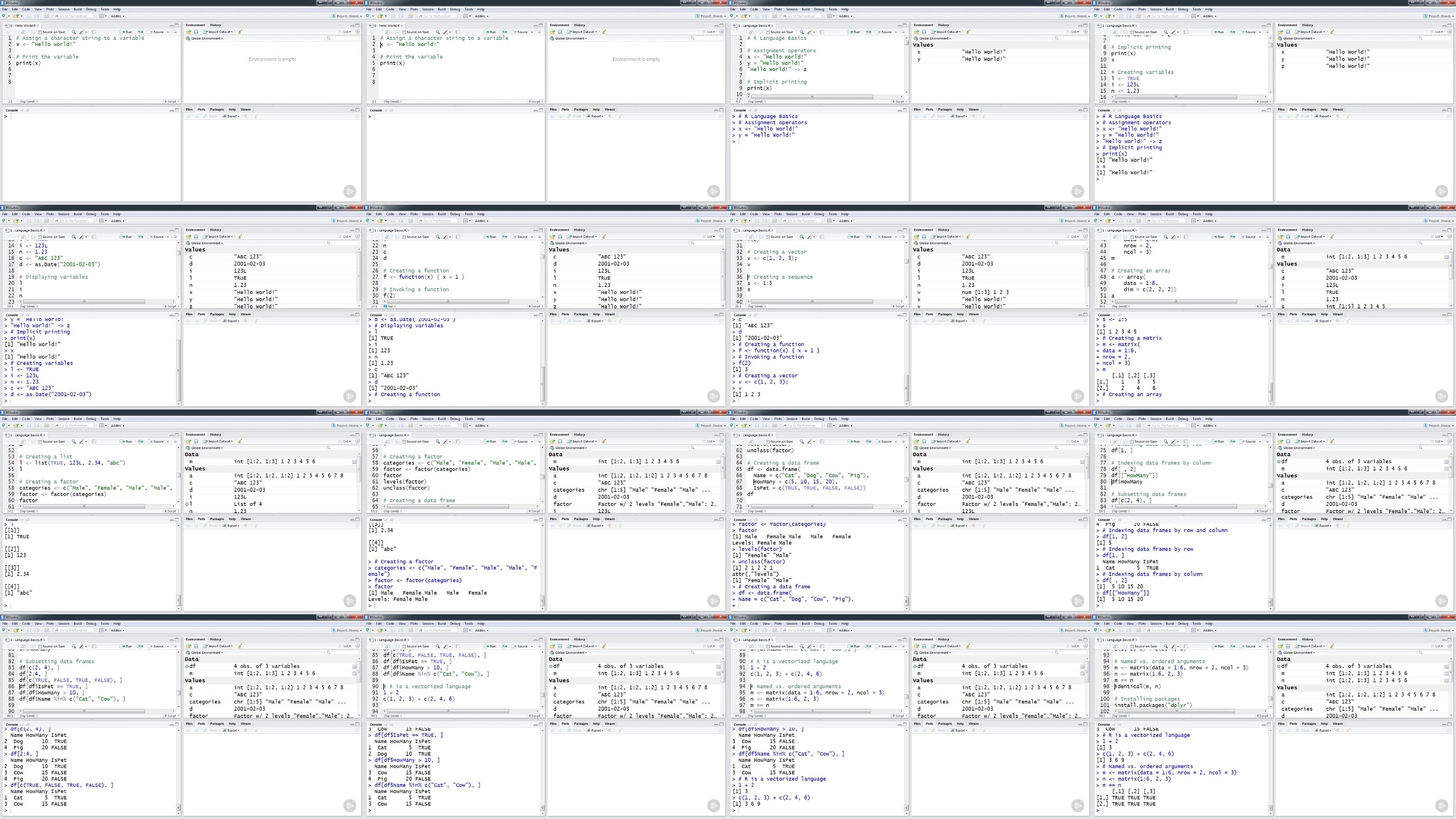Open List view dropdown in '# Creating an array' window
Viewport: 1456px width, 819px height.
coord(1437,236)
